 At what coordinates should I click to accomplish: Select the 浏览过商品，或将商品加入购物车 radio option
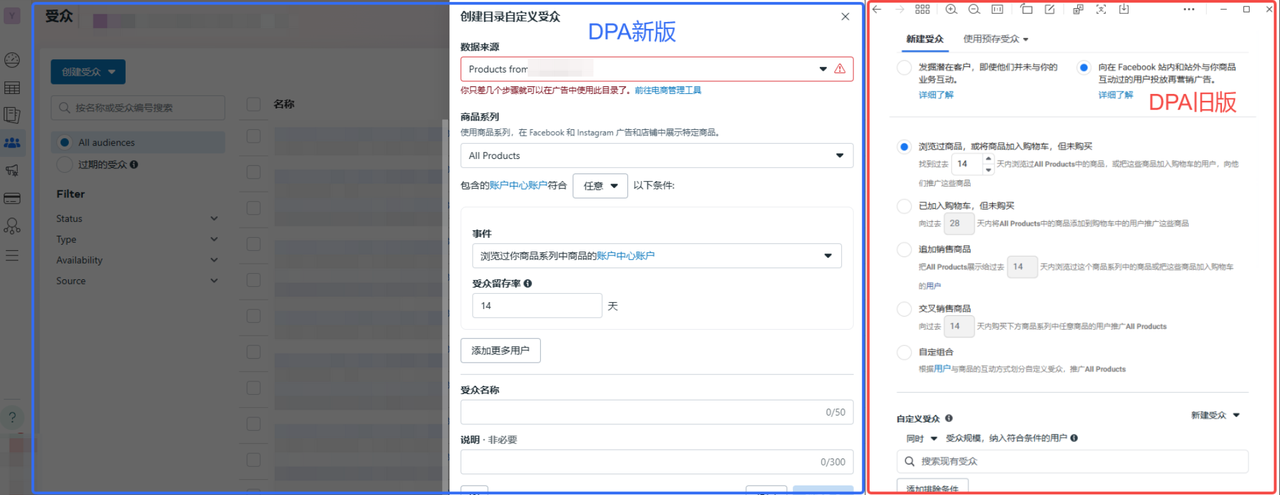click(x=904, y=147)
